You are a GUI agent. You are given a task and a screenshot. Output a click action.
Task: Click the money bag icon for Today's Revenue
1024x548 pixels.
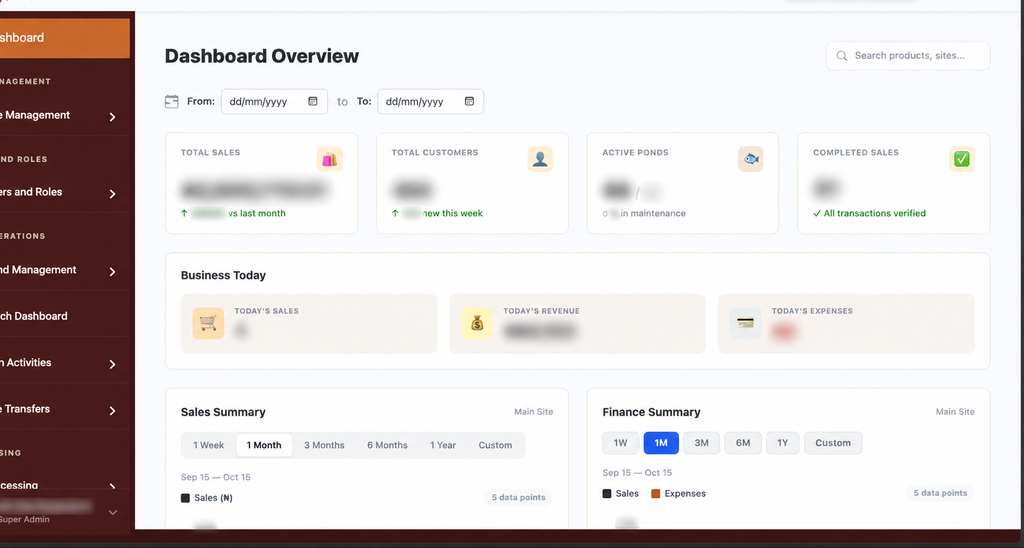tap(477, 323)
